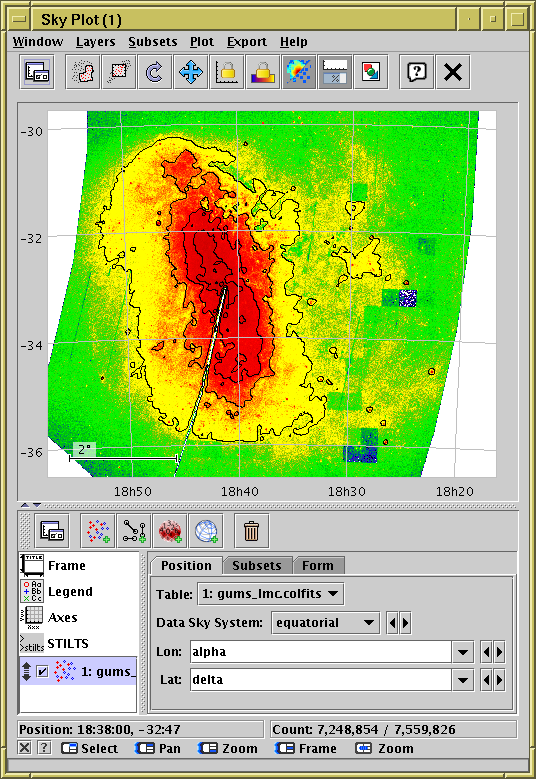The width and height of the screenshot is (536, 779).
Task: Click the Lat delta input field
Action: (x=320, y=680)
